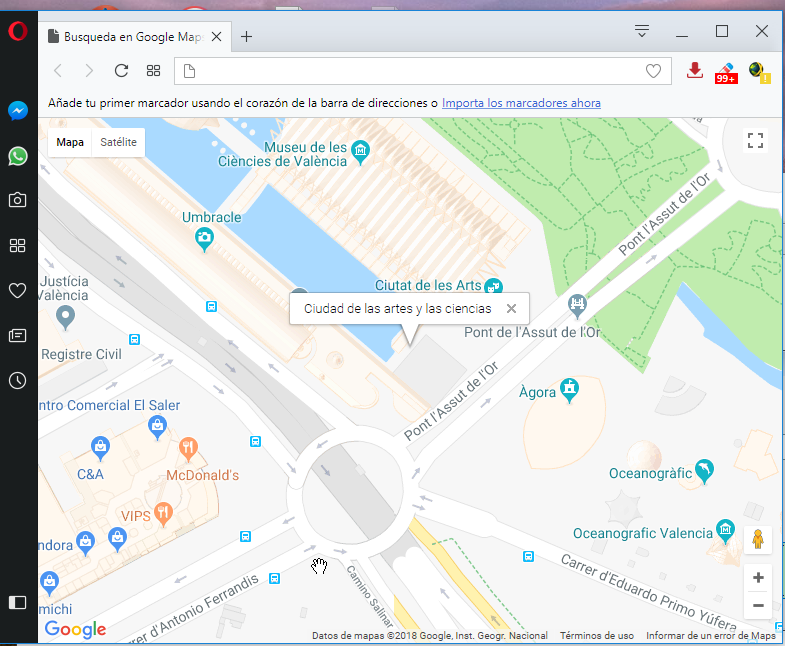Close the Ciudad de las artes info window
Viewport: 785px width, 646px height.
pos(511,308)
